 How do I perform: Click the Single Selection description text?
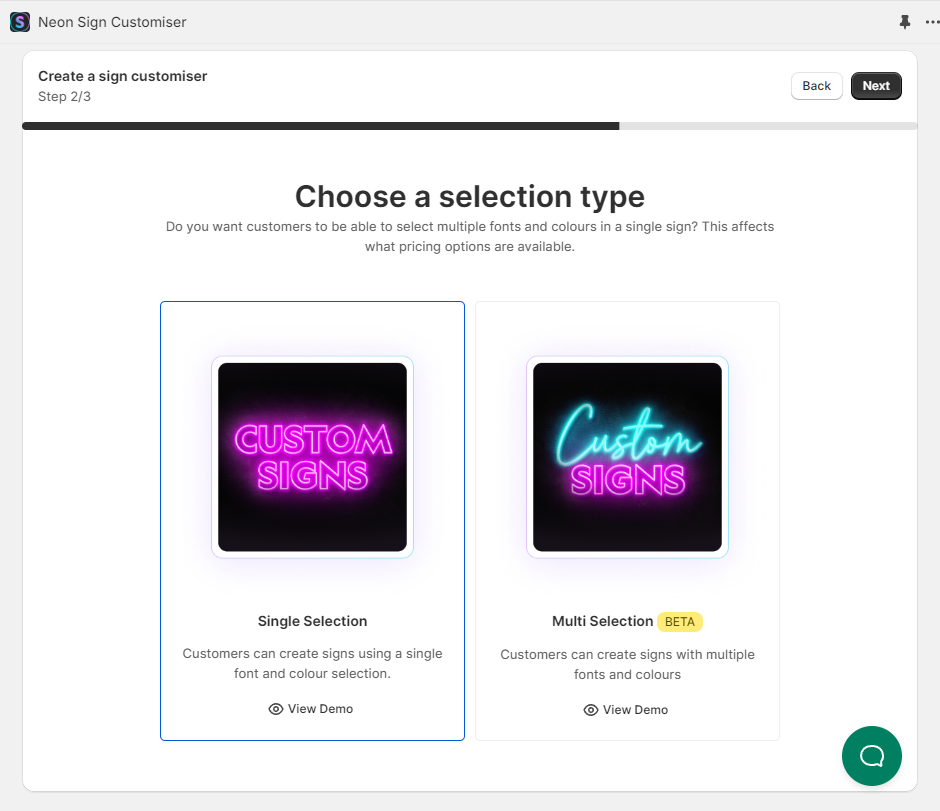312,663
